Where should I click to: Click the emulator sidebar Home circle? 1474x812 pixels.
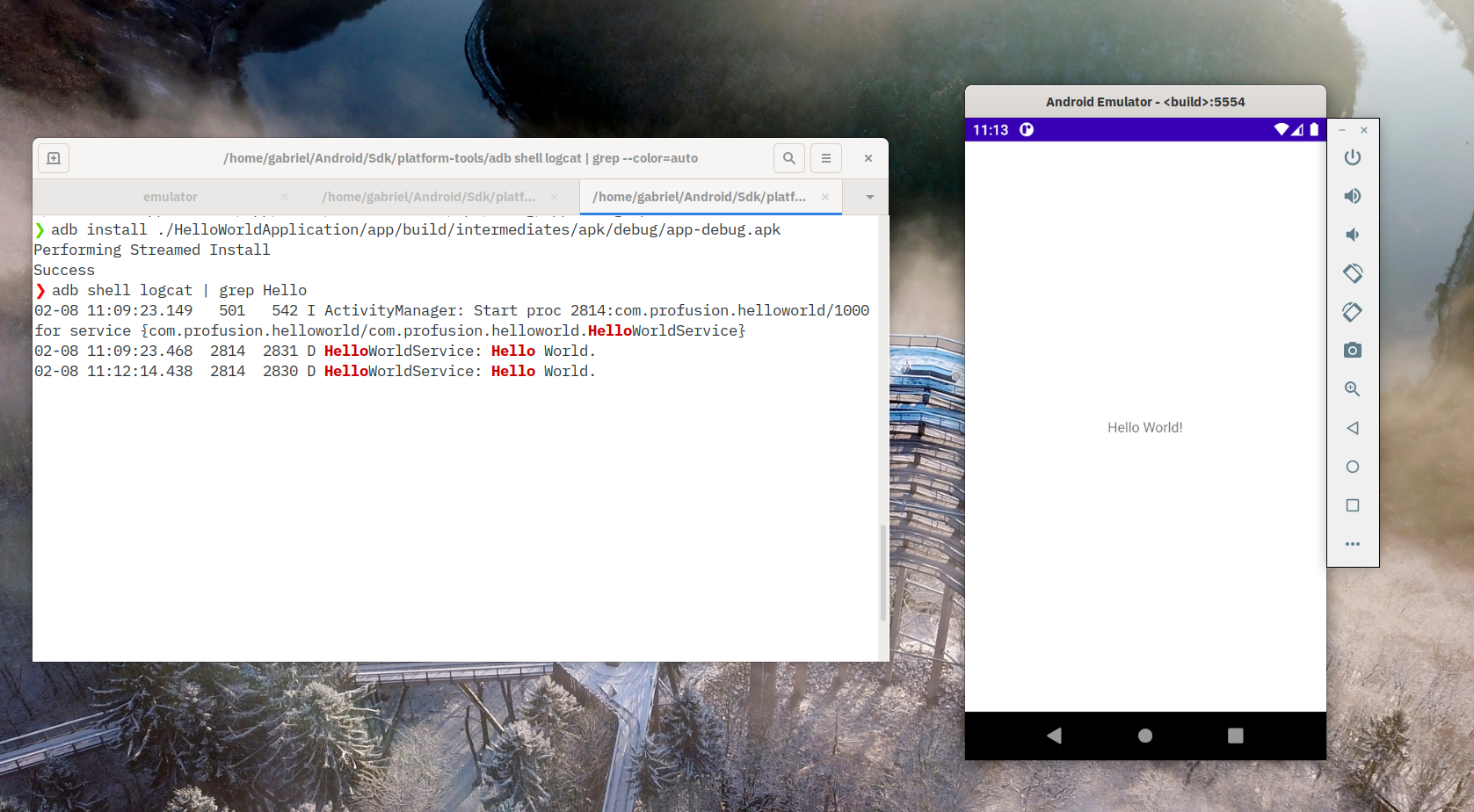(1353, 467)
